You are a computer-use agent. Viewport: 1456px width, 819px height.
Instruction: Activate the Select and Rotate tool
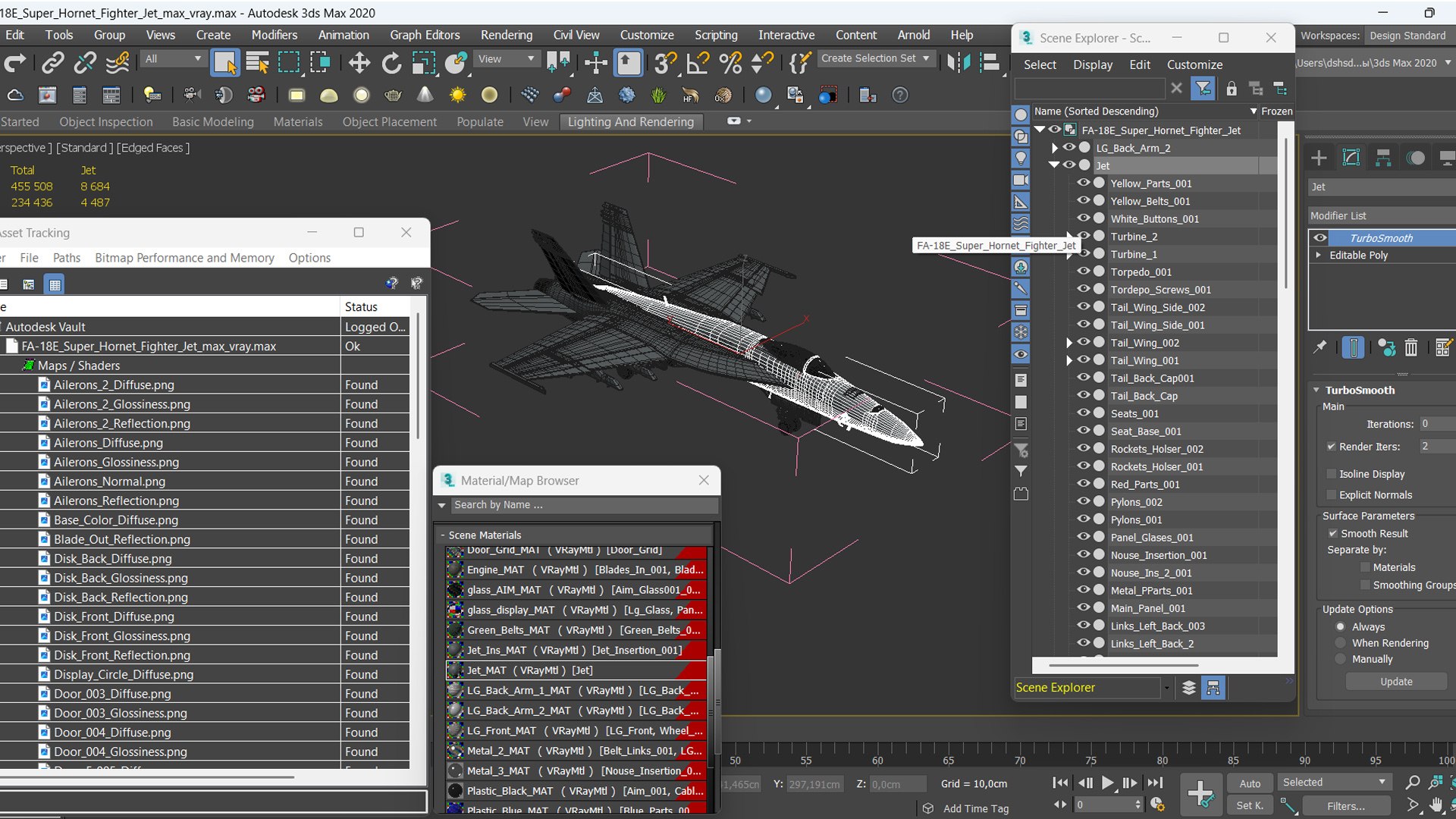pos(391,63)
